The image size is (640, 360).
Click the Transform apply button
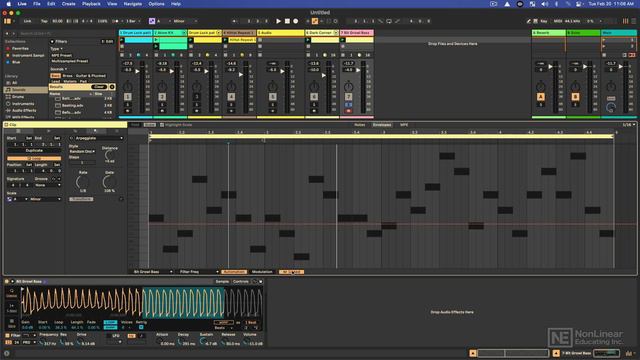81,199
